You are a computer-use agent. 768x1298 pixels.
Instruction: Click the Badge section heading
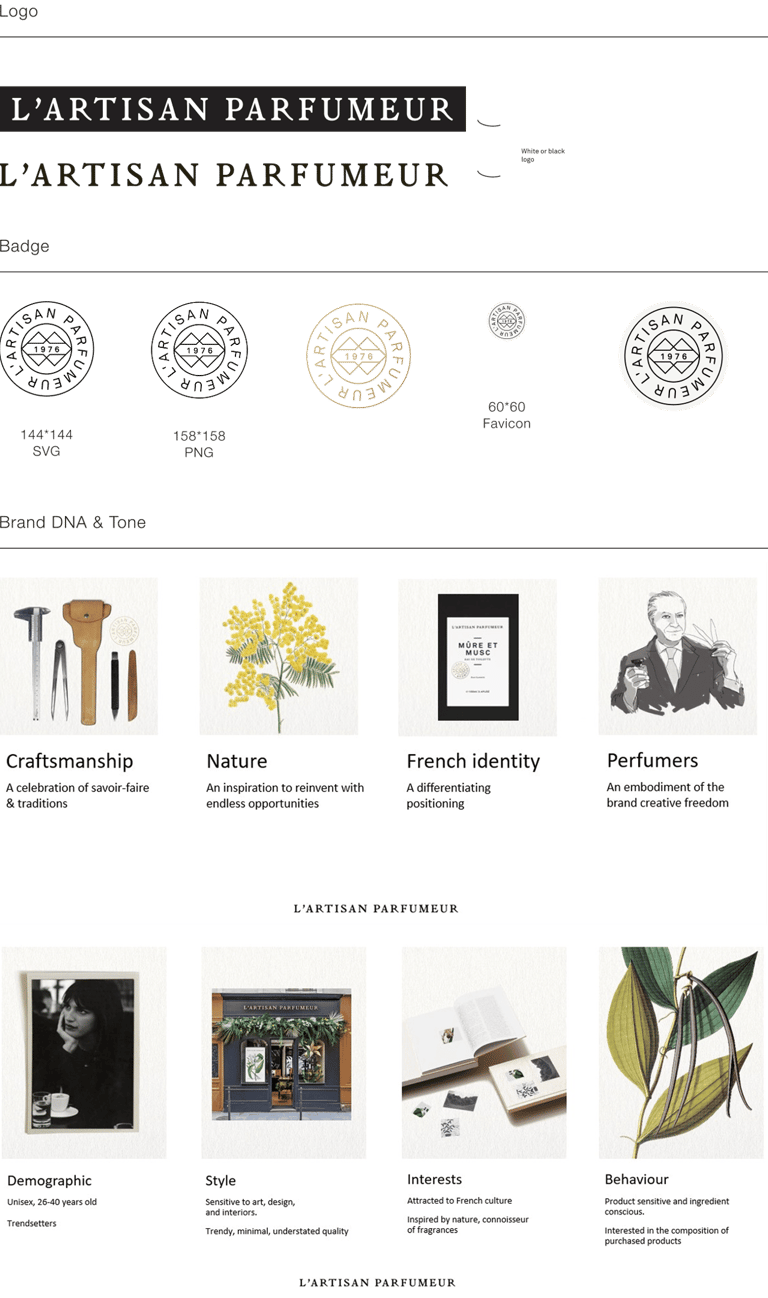point(25,246)
